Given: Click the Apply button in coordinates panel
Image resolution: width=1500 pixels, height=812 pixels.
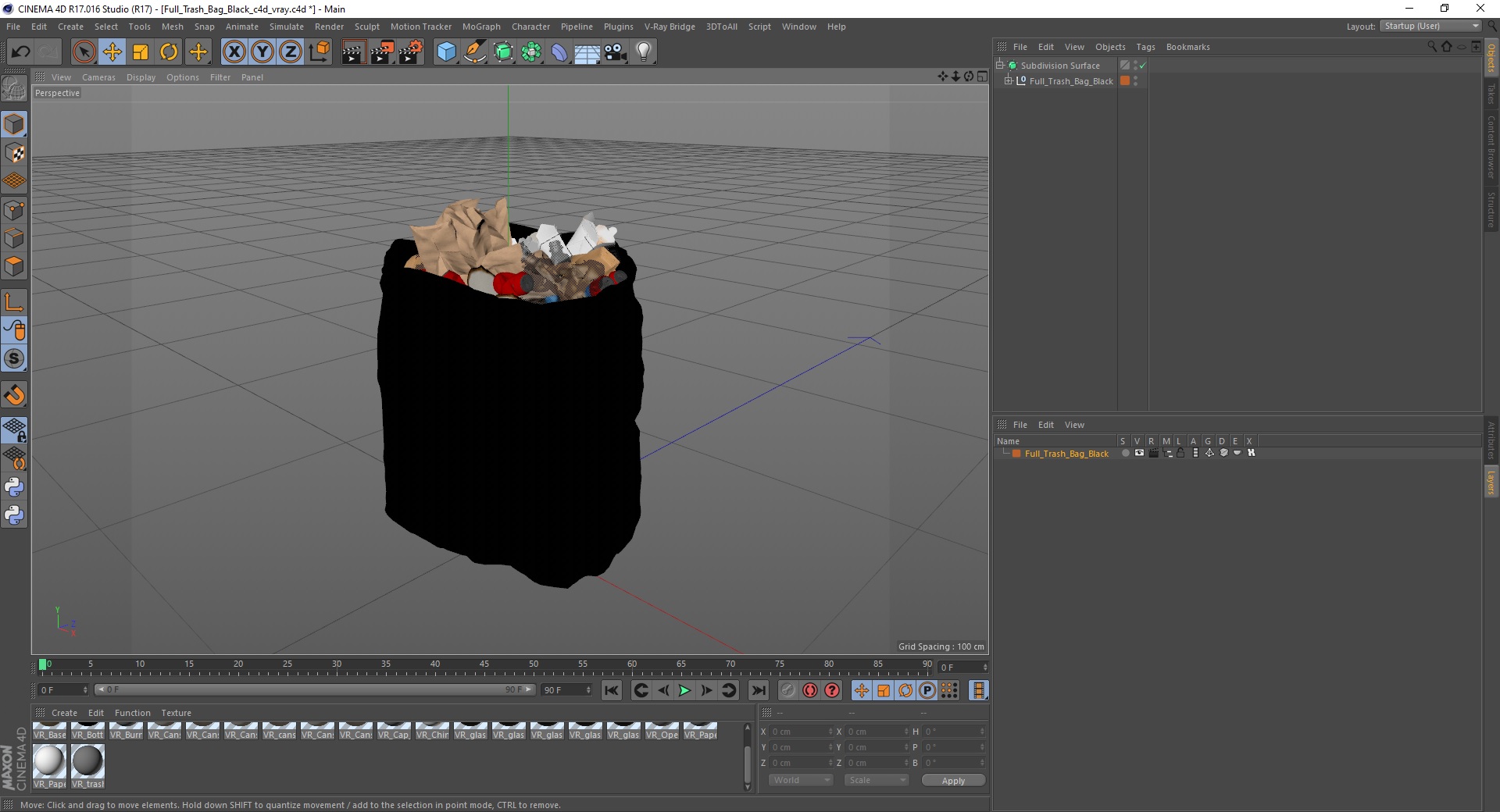Looking at the screenshot, I should 953,780.
